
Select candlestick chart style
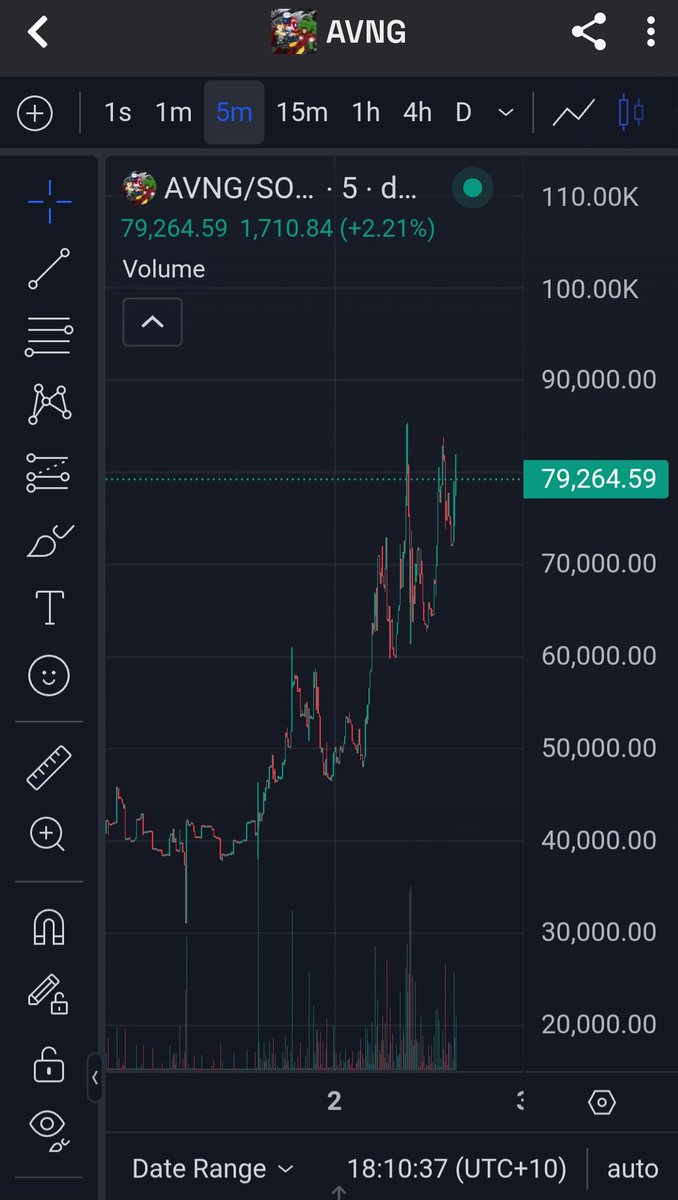(631, 112)
